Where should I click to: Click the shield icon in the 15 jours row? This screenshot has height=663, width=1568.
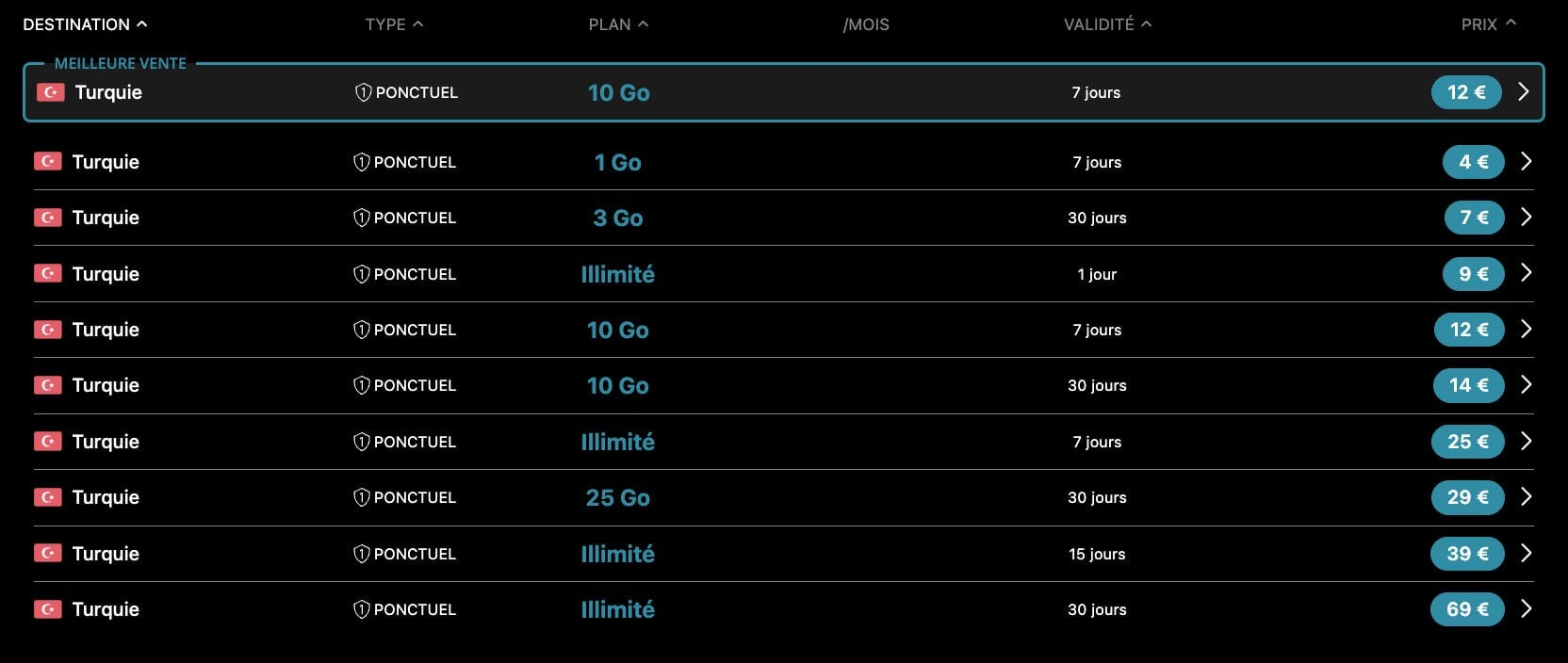(x=361, y=554)
